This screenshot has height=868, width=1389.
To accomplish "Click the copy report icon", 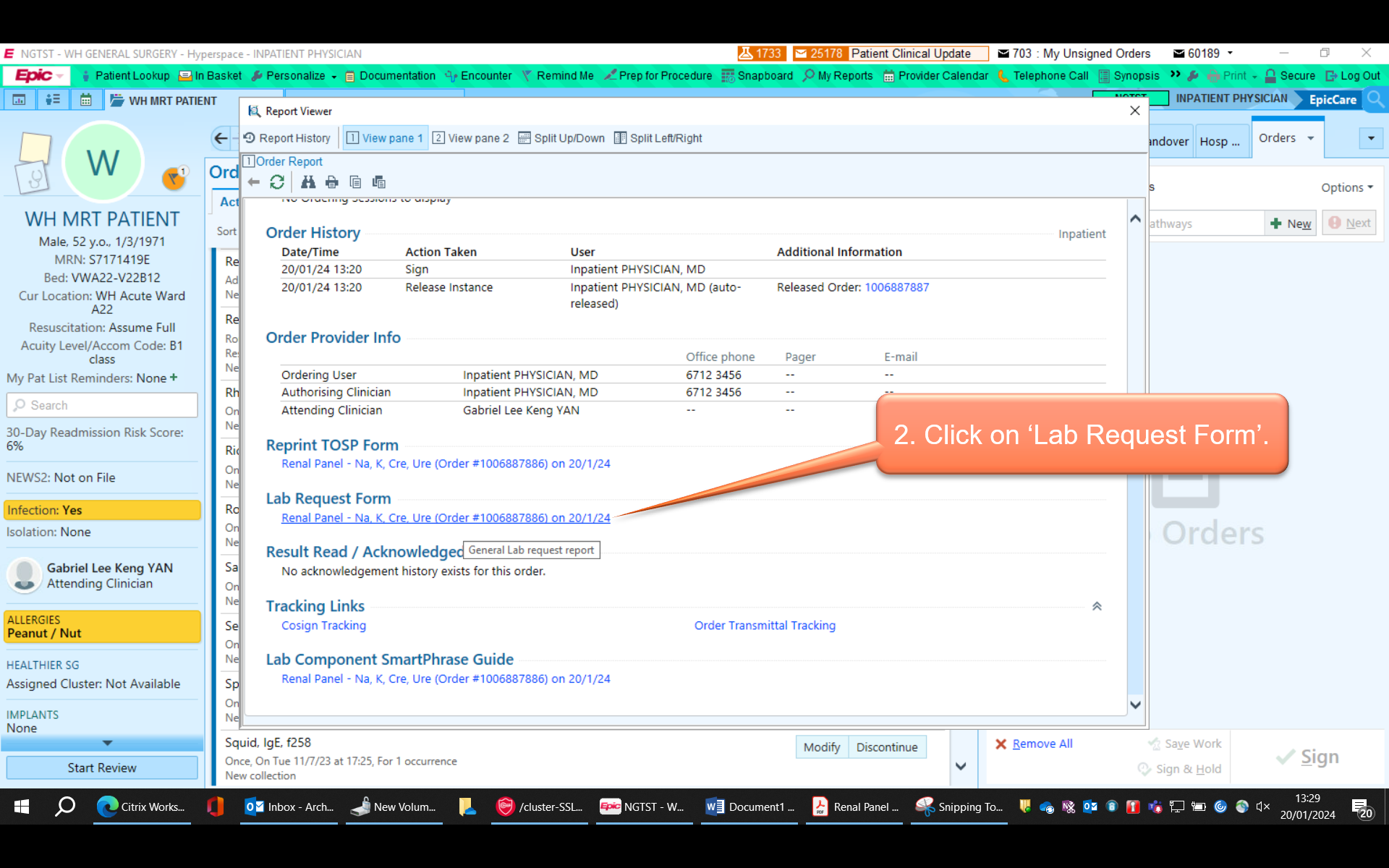I will click(x=355, y=182).
